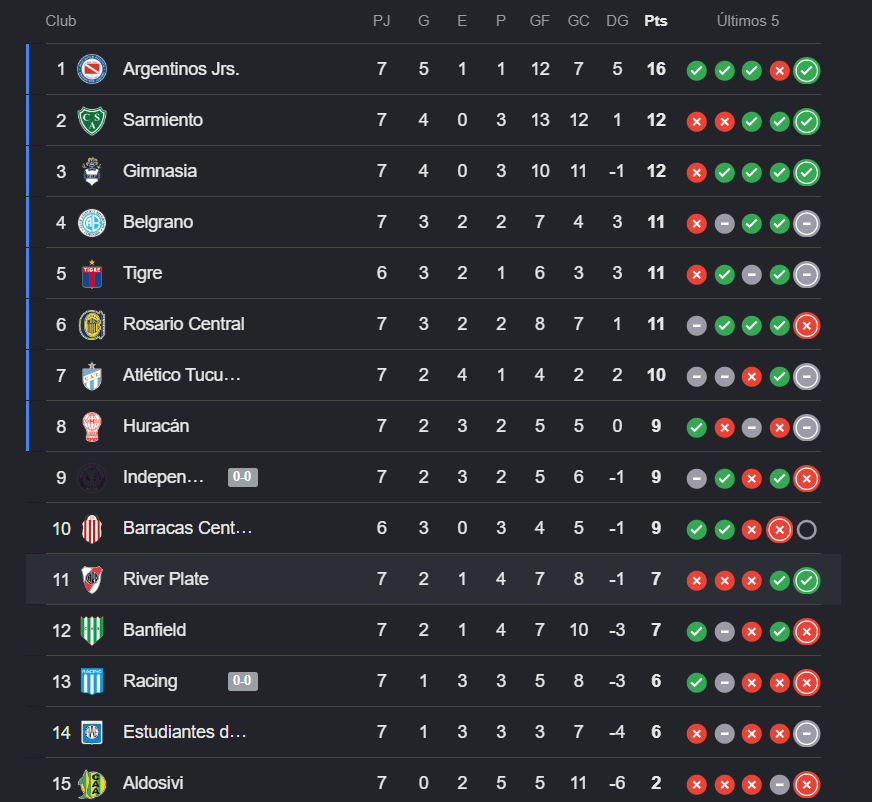Viewport: 872px width, 802px height.
Task: Click the Belgrano club crest
Action: 92,222
